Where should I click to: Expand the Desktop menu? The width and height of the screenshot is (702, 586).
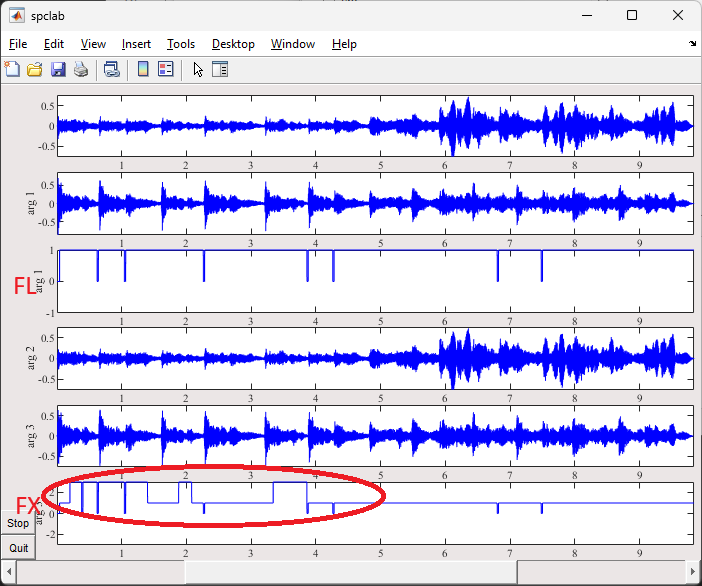point(233,44)
